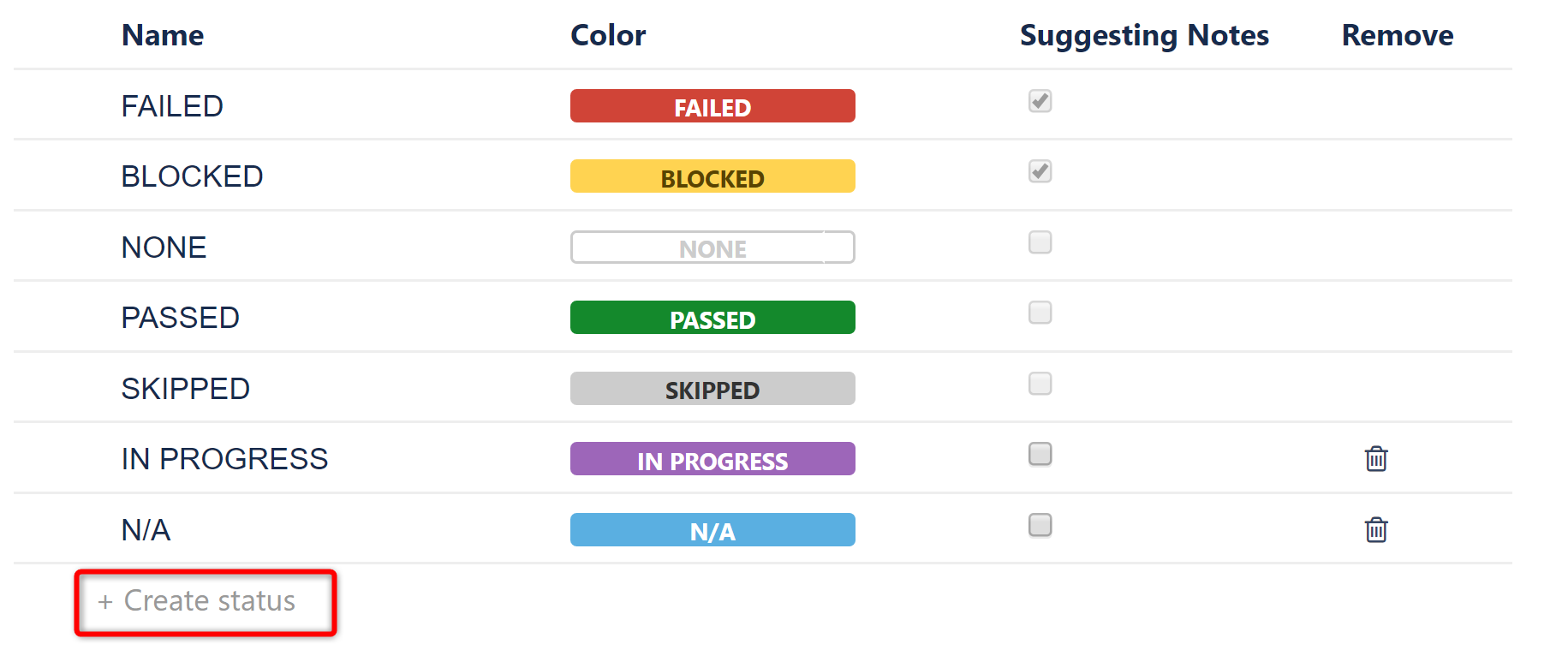Select the yellow BLOCKED color badge
1568x650 pixels.
712,176
